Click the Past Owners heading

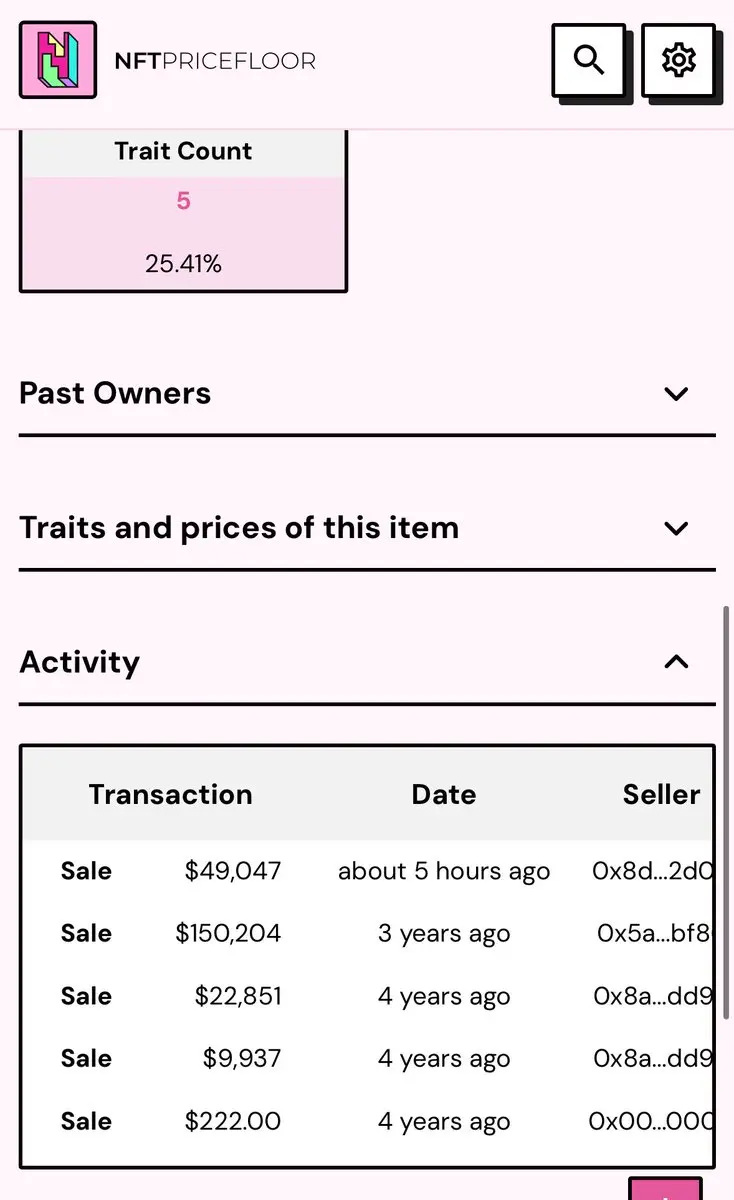(x=115, y=393)
